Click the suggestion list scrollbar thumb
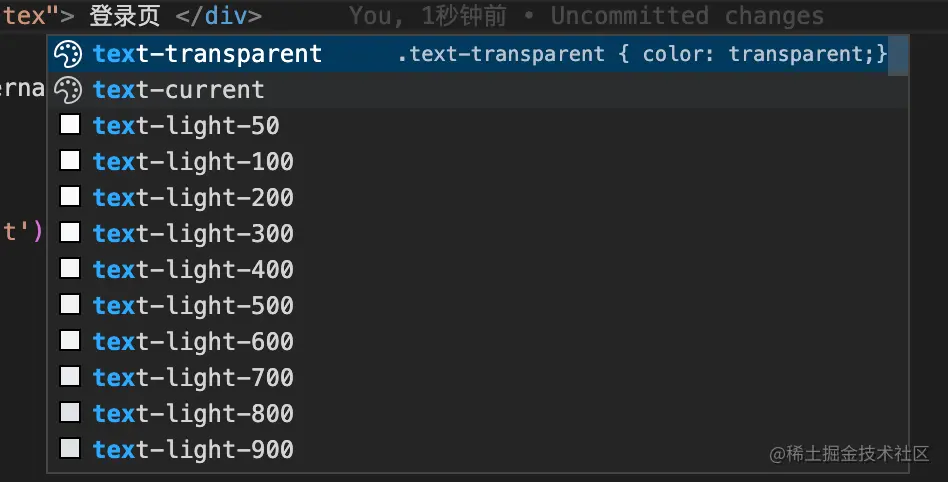This screenshot has width=948, height=482. click(x=898, y=56)
